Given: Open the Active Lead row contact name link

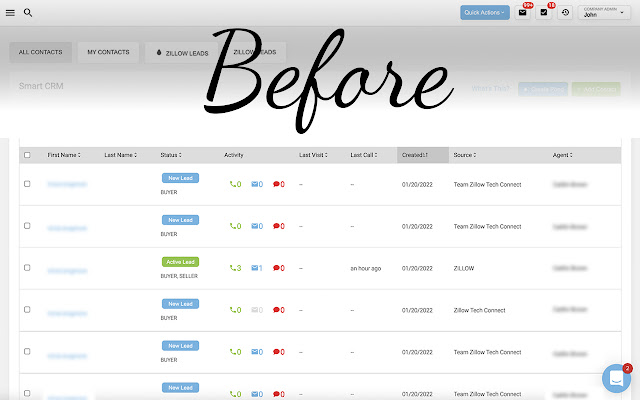Looking at the screenshot, I should coord(67,271).
